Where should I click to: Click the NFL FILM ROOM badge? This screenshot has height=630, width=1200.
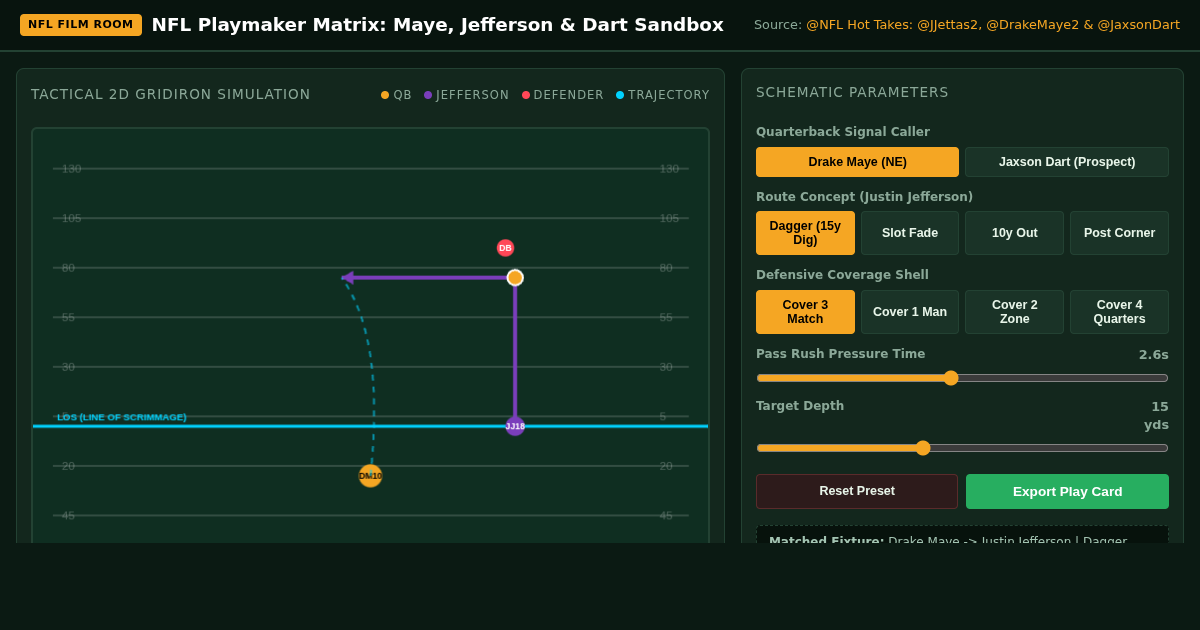81,25
